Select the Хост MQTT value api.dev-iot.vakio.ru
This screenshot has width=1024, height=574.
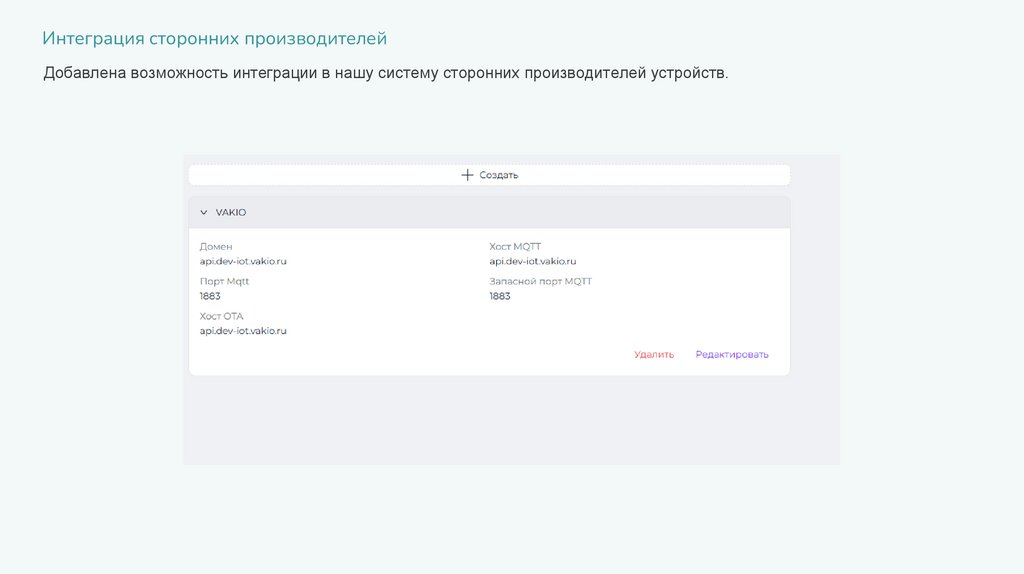[533, 261]
